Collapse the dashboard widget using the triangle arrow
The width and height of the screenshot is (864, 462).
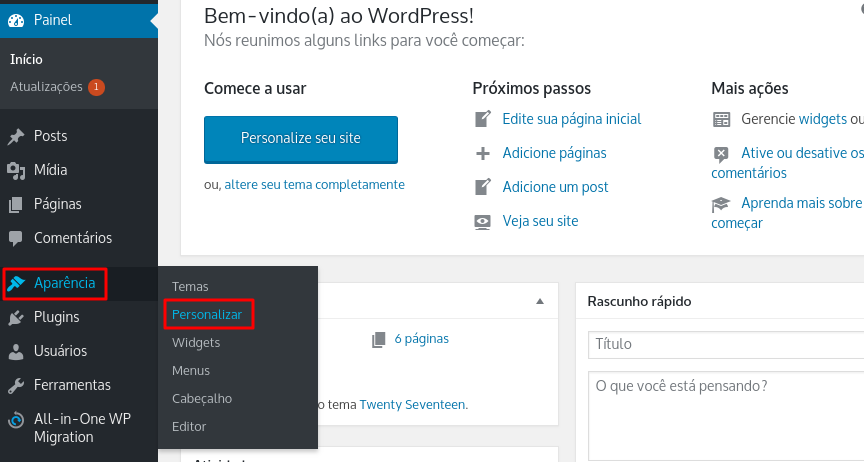coord(540,302)
